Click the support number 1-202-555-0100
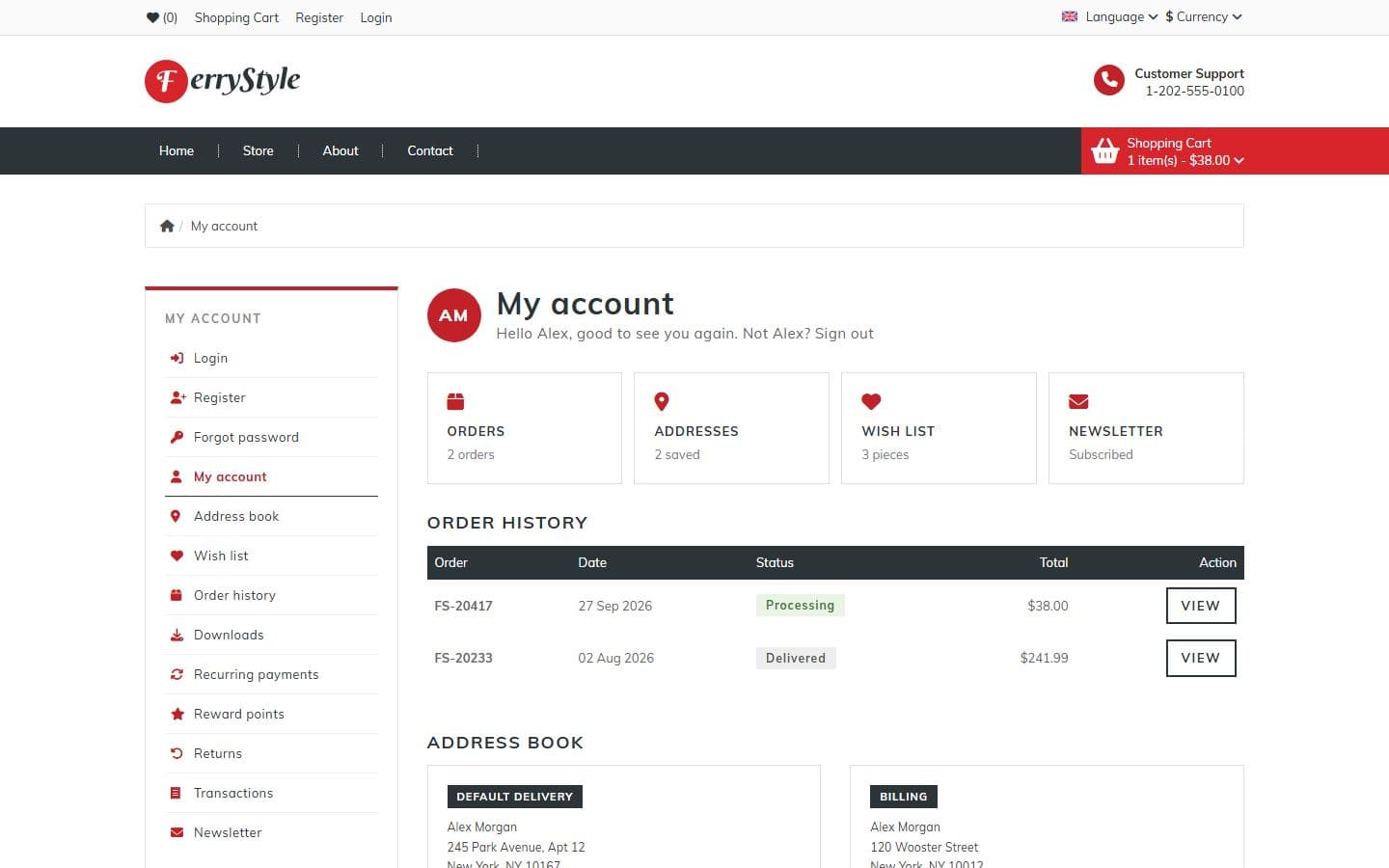This screenshot has width=1389, height=868. click(x=1195, y=91)
